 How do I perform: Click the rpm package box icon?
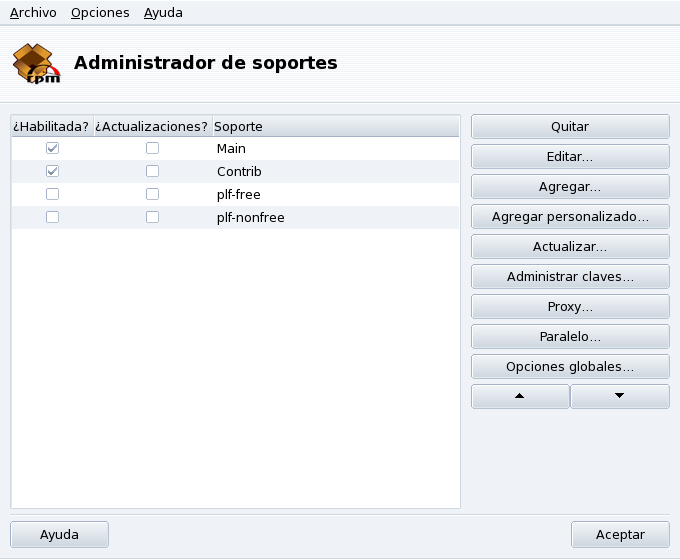click(37, 62)
